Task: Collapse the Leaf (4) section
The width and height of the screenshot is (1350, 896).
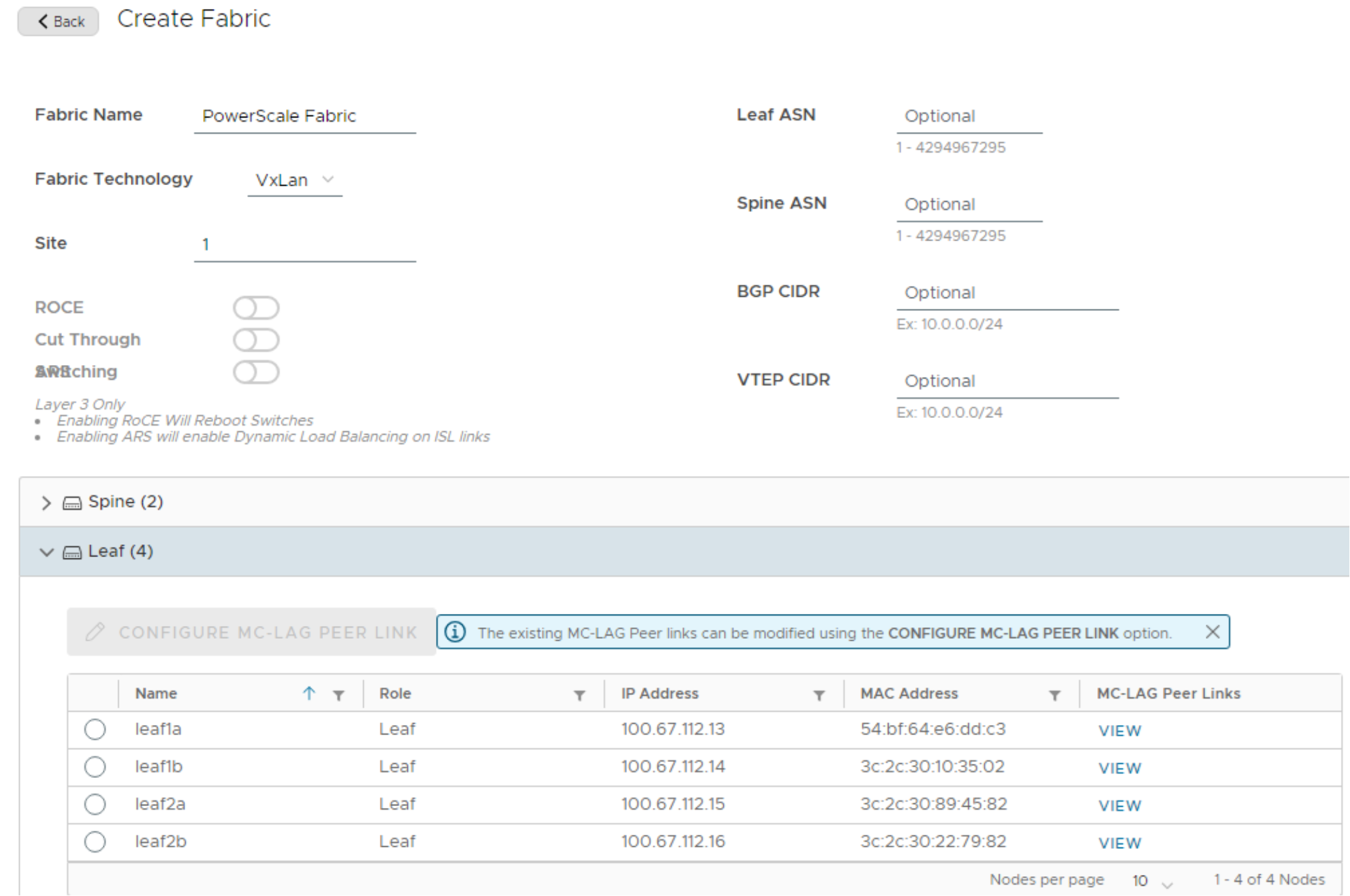Action: coord(46,552)
